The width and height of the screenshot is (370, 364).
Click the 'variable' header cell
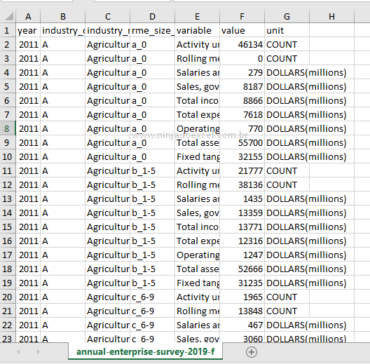197,31
